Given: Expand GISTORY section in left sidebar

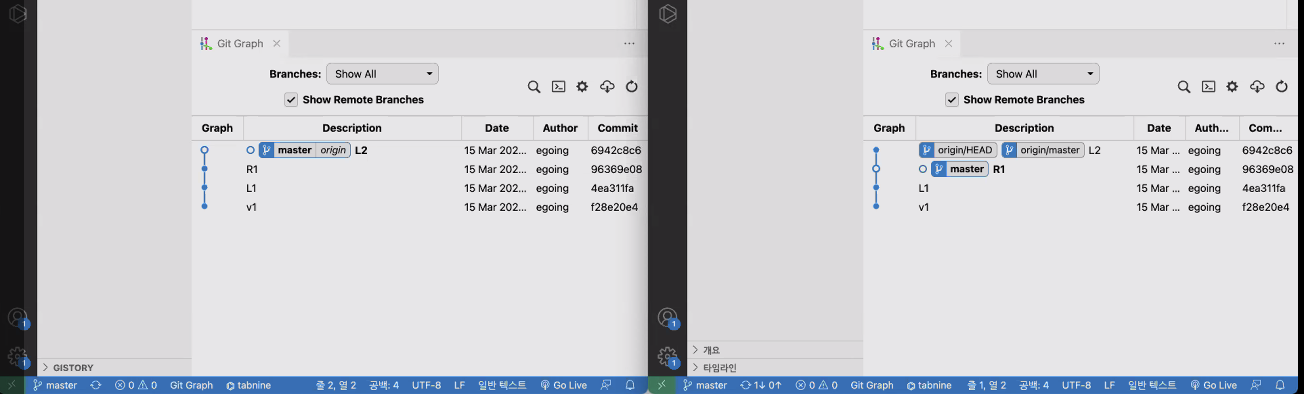Looking at the screenshot, I should (x=114, y=367).
